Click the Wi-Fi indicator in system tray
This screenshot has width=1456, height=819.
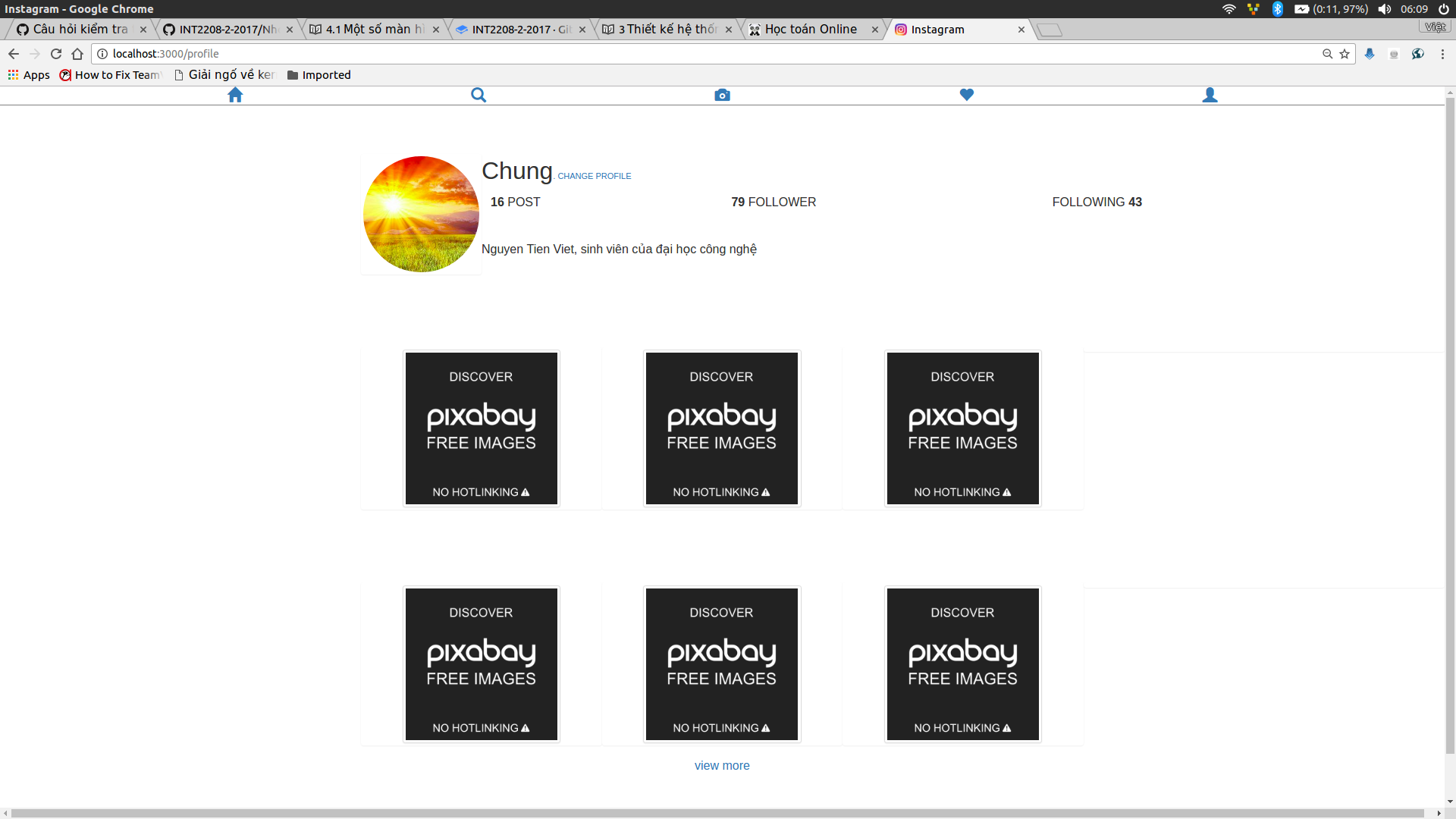pyautogui.click(x=1229, y=9)
